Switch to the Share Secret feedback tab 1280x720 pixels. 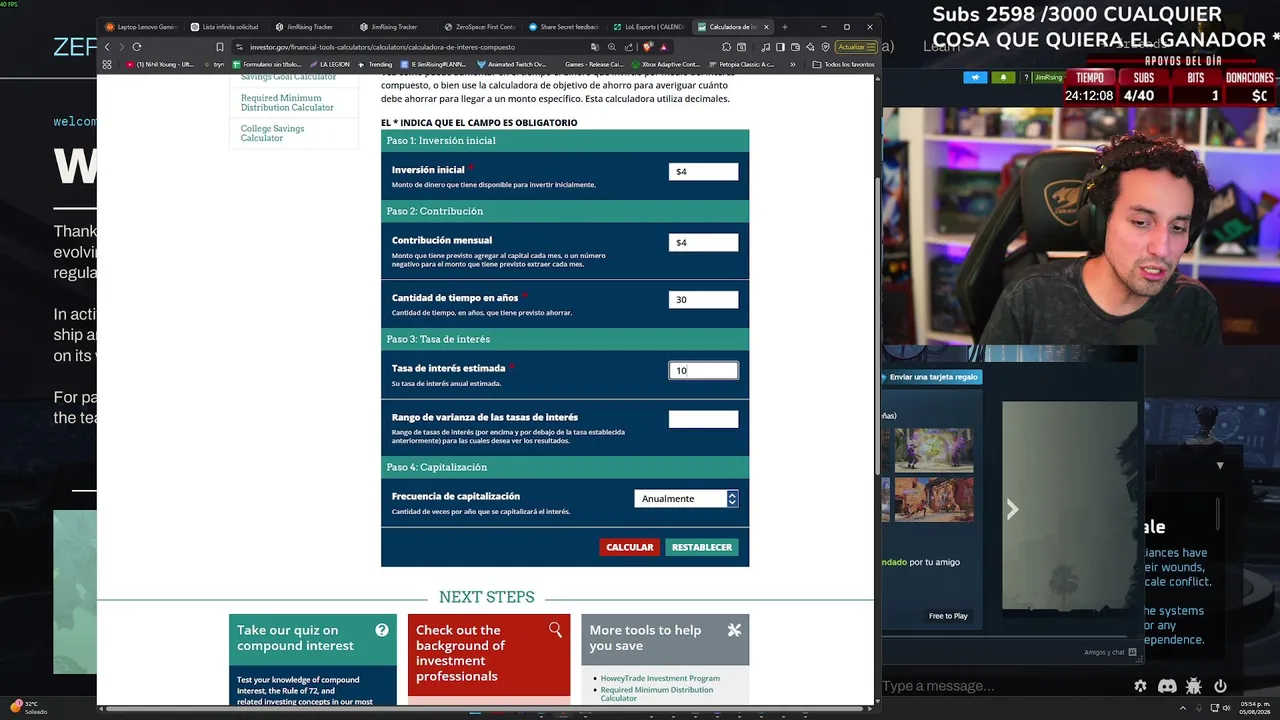(x=563, y=27)
